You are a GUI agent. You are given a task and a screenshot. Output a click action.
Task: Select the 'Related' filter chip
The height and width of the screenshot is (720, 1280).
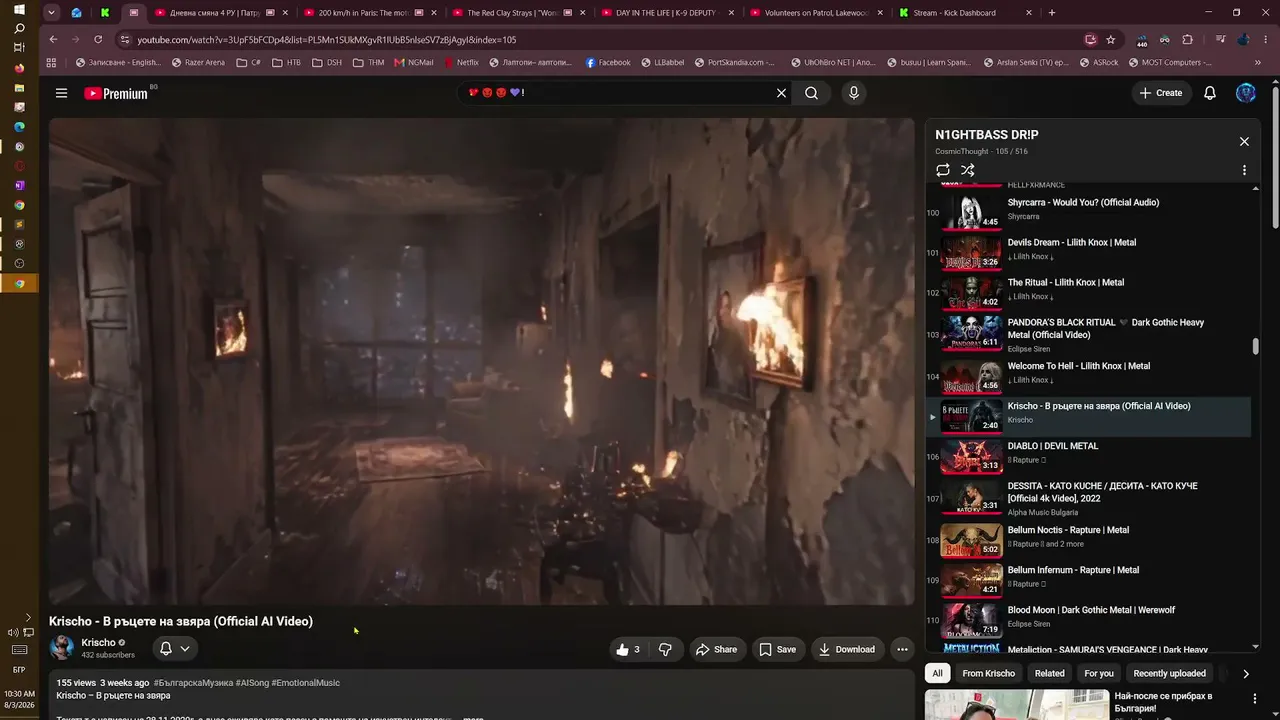pos(1049,673)
